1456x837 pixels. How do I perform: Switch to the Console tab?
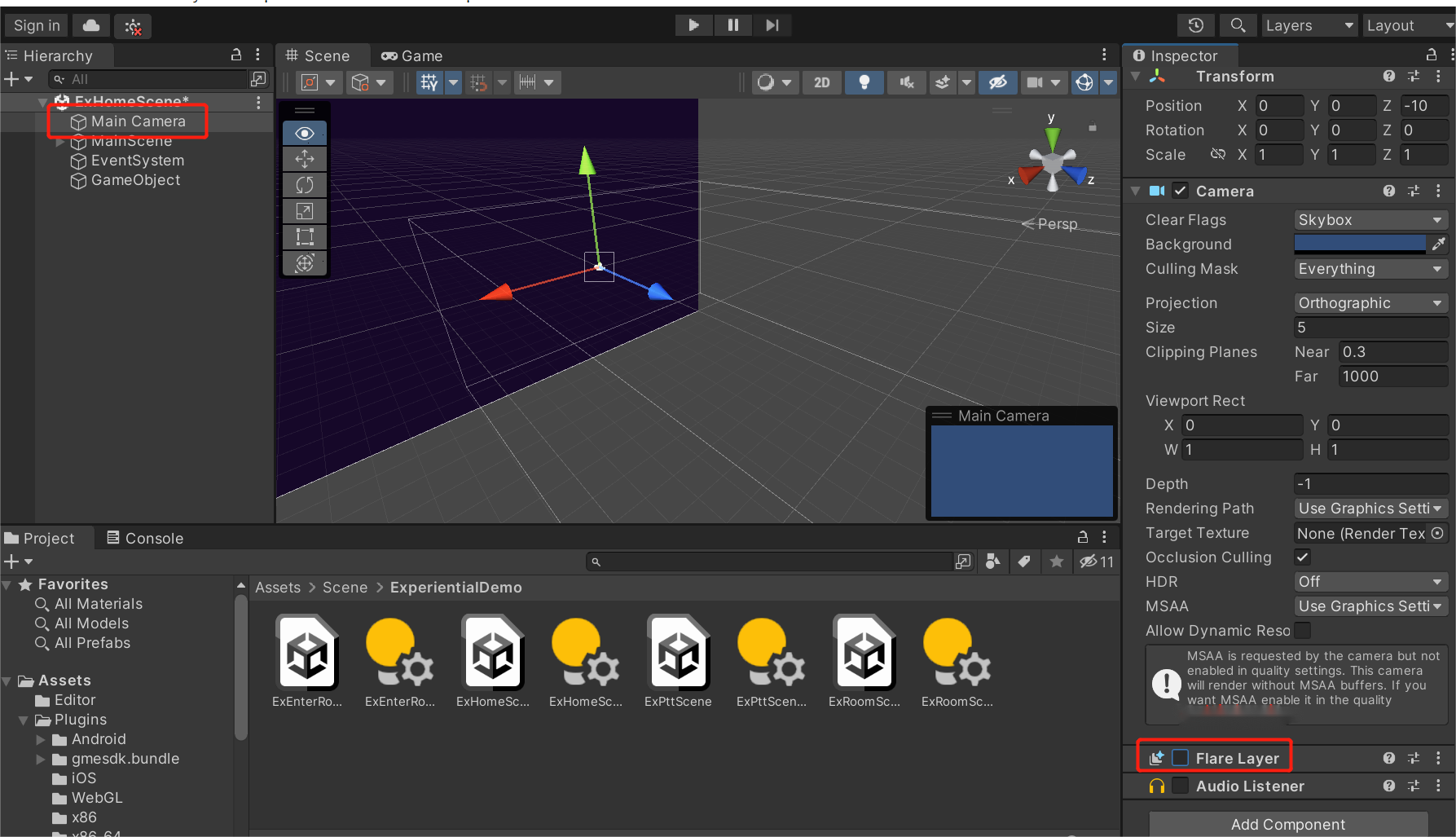[145, 538]
